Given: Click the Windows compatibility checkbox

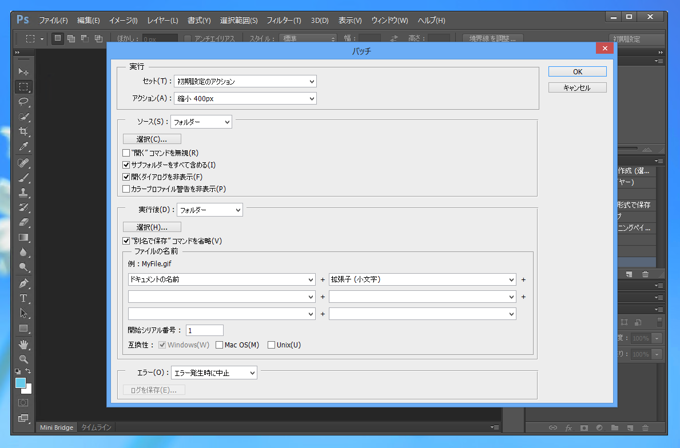Looking at the screenshot, I should 162,345.
